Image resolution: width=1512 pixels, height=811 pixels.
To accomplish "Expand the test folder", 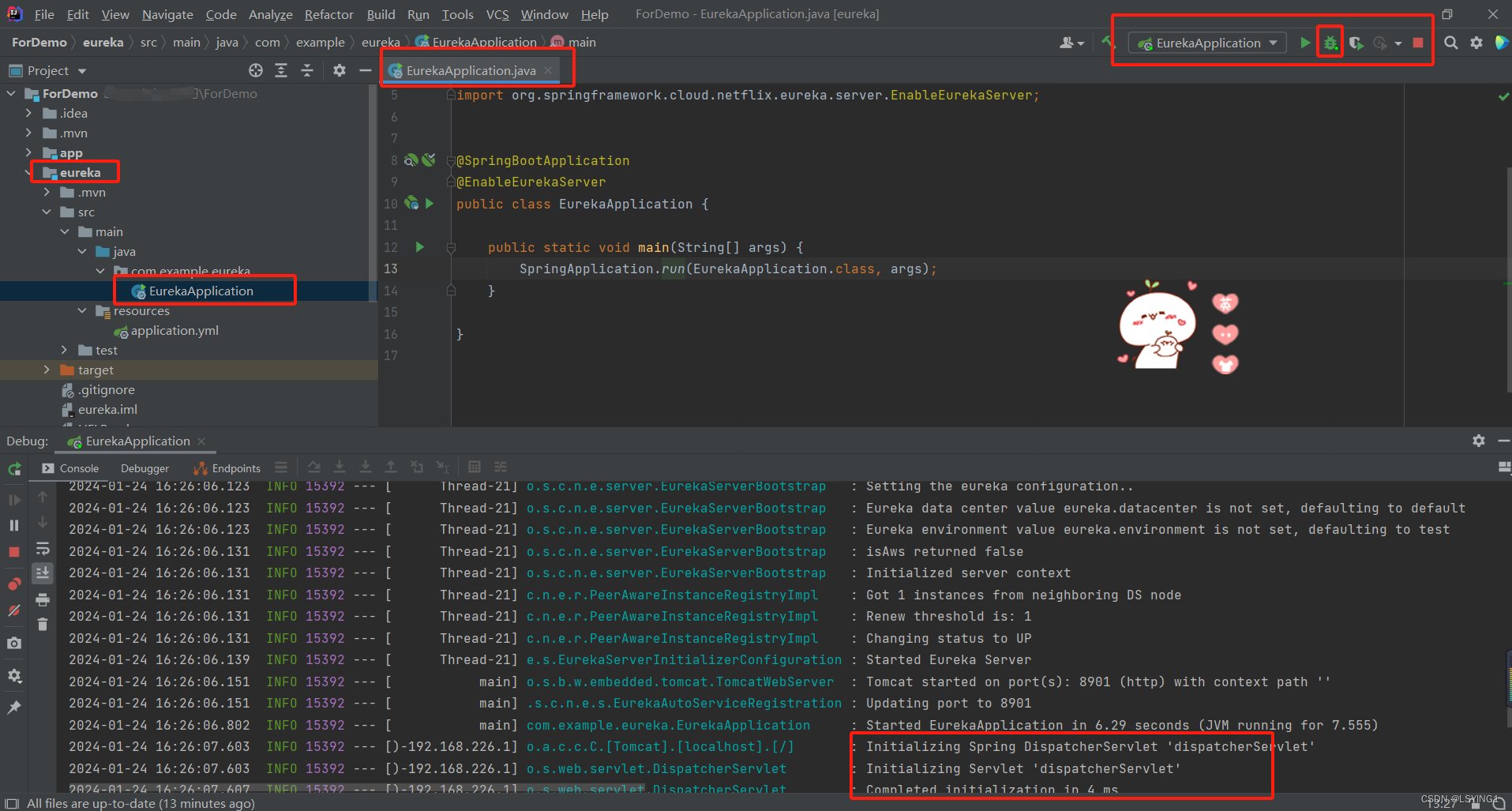I will [65, 350].
